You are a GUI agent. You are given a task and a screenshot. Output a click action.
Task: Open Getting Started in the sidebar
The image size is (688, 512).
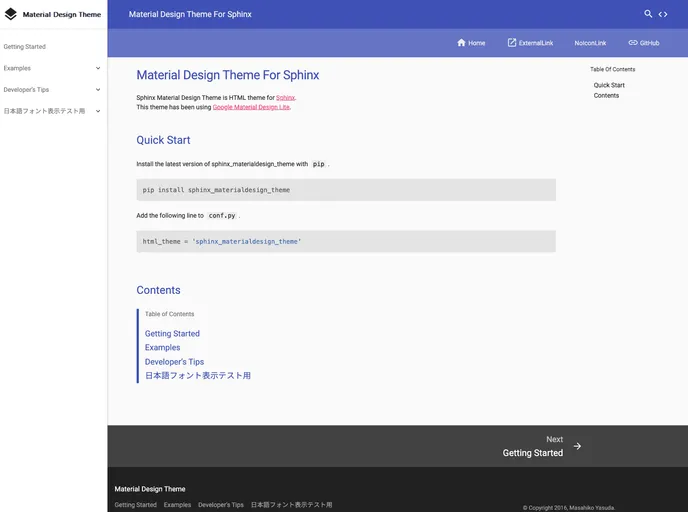pos(25,47)
